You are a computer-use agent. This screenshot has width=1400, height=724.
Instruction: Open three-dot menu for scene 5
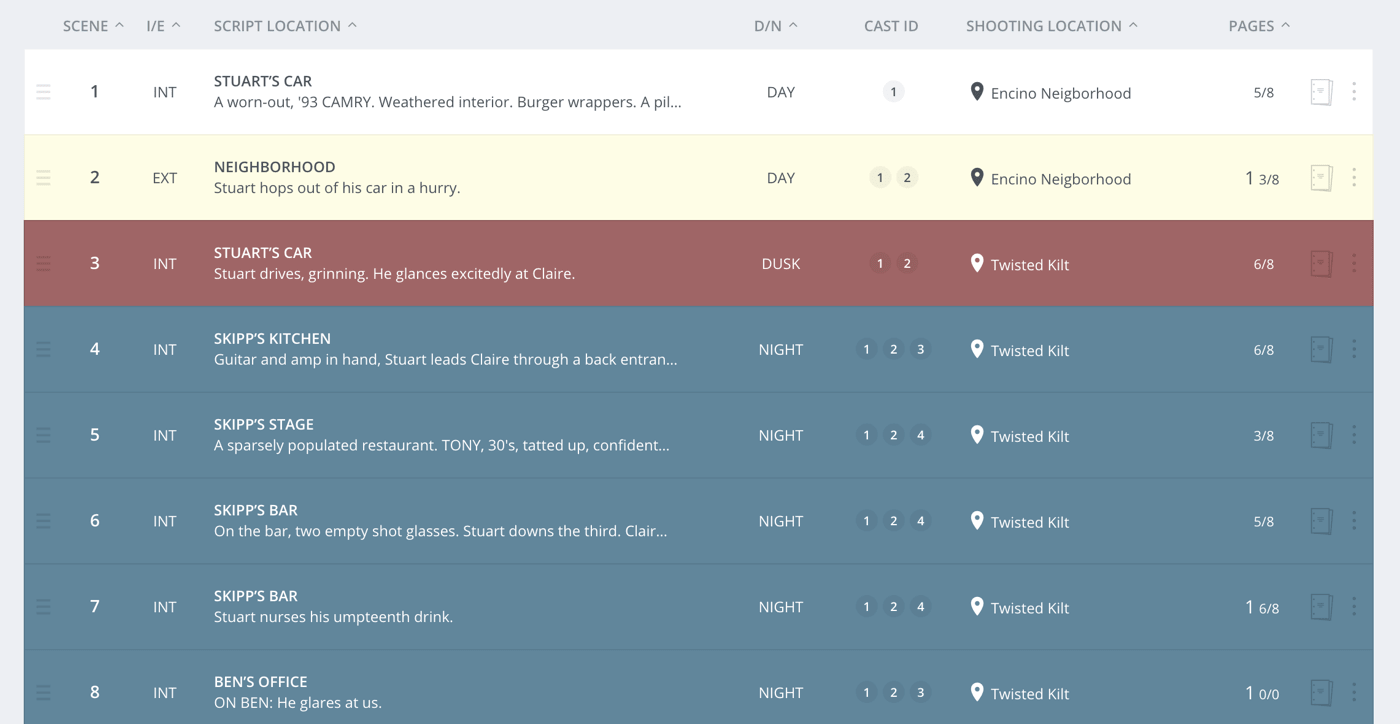[1354, 435]
